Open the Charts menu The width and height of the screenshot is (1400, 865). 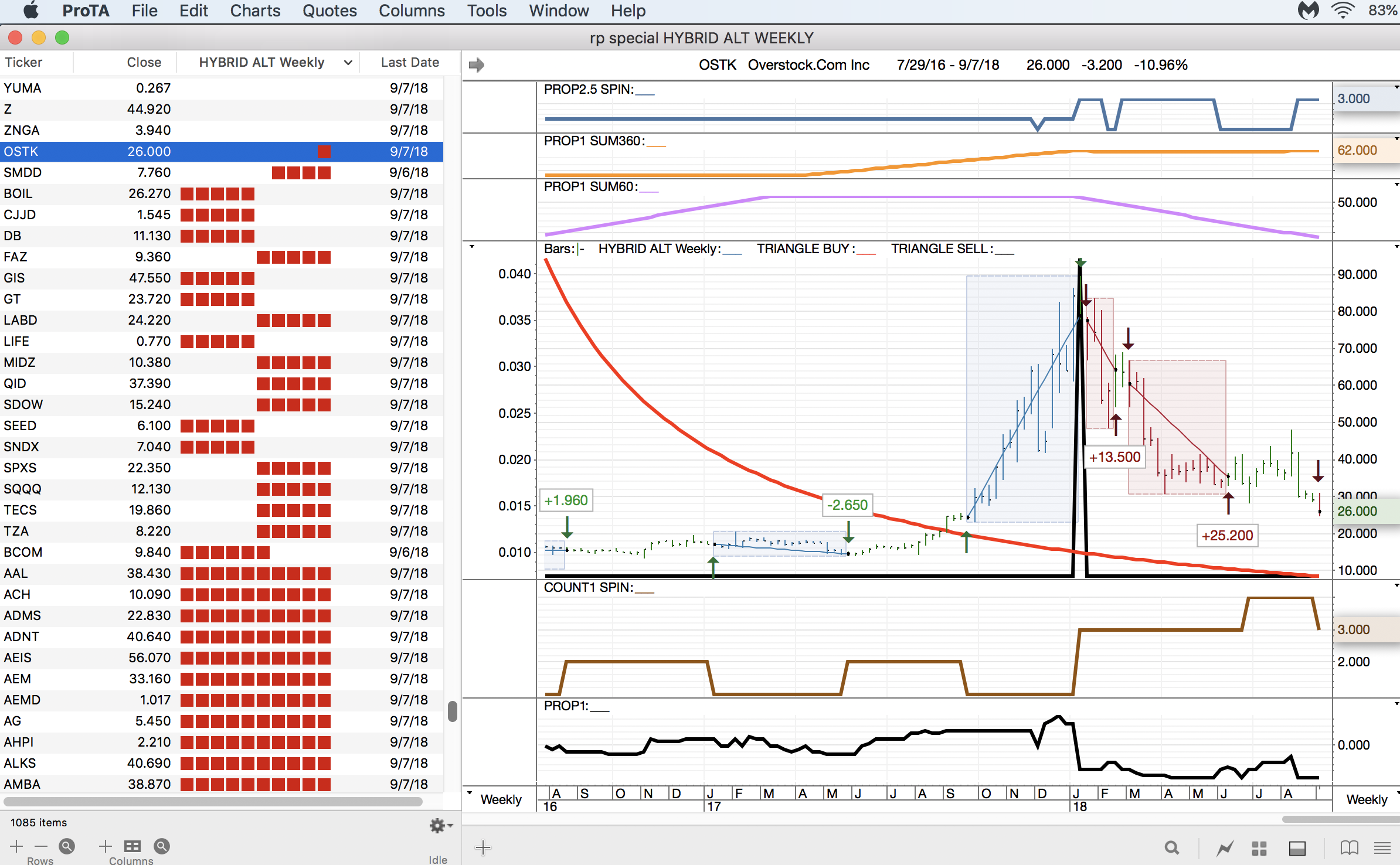click(255, 11)
